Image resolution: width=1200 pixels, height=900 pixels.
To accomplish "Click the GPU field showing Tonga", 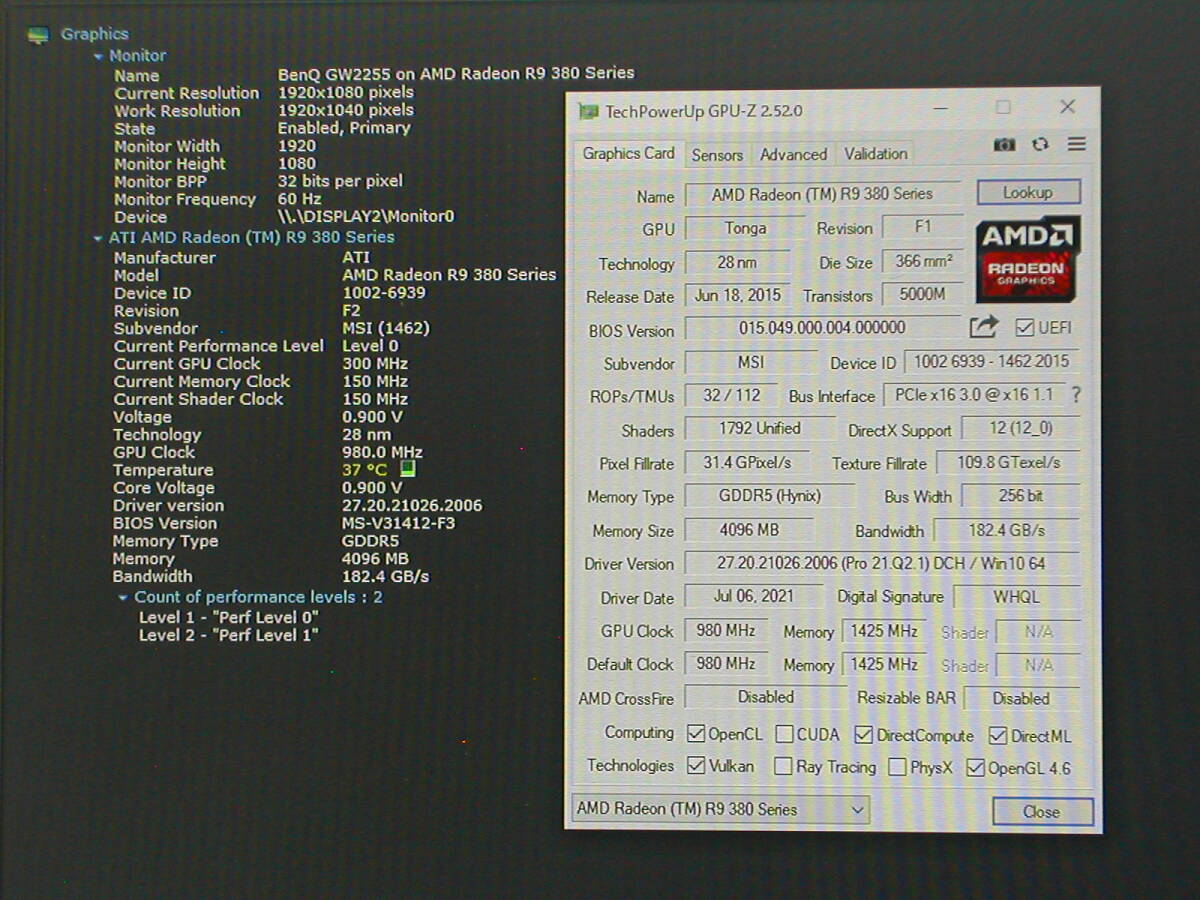I will click(x=745, y=228).
